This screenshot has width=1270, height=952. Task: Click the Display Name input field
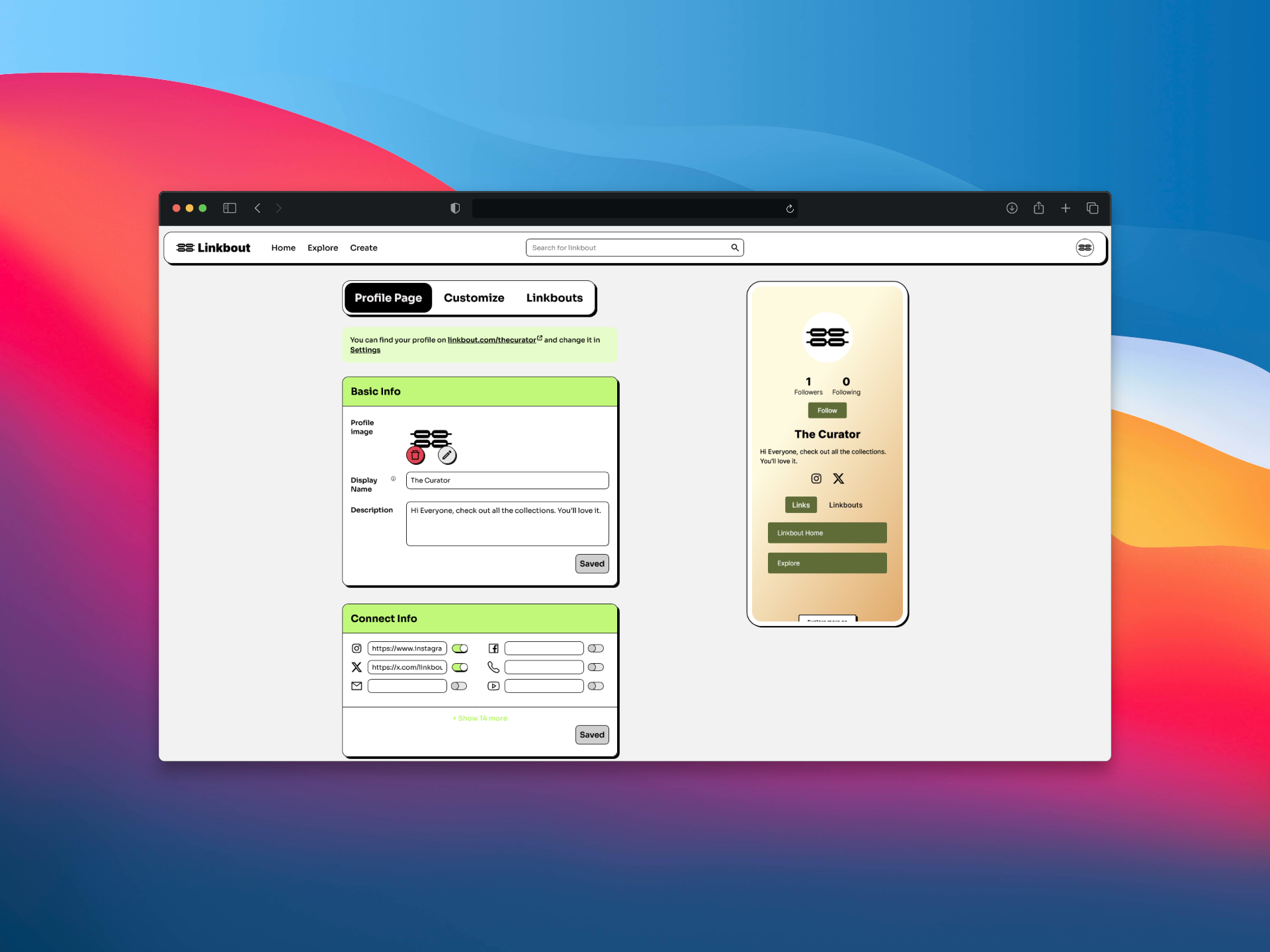pos(507,481)
